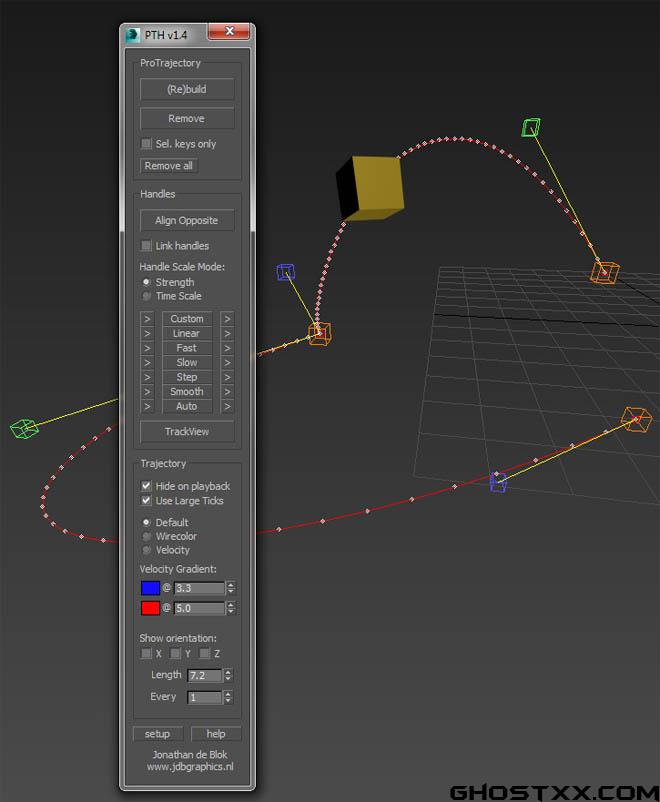Click left arrow beside Linear

point(147,333)
